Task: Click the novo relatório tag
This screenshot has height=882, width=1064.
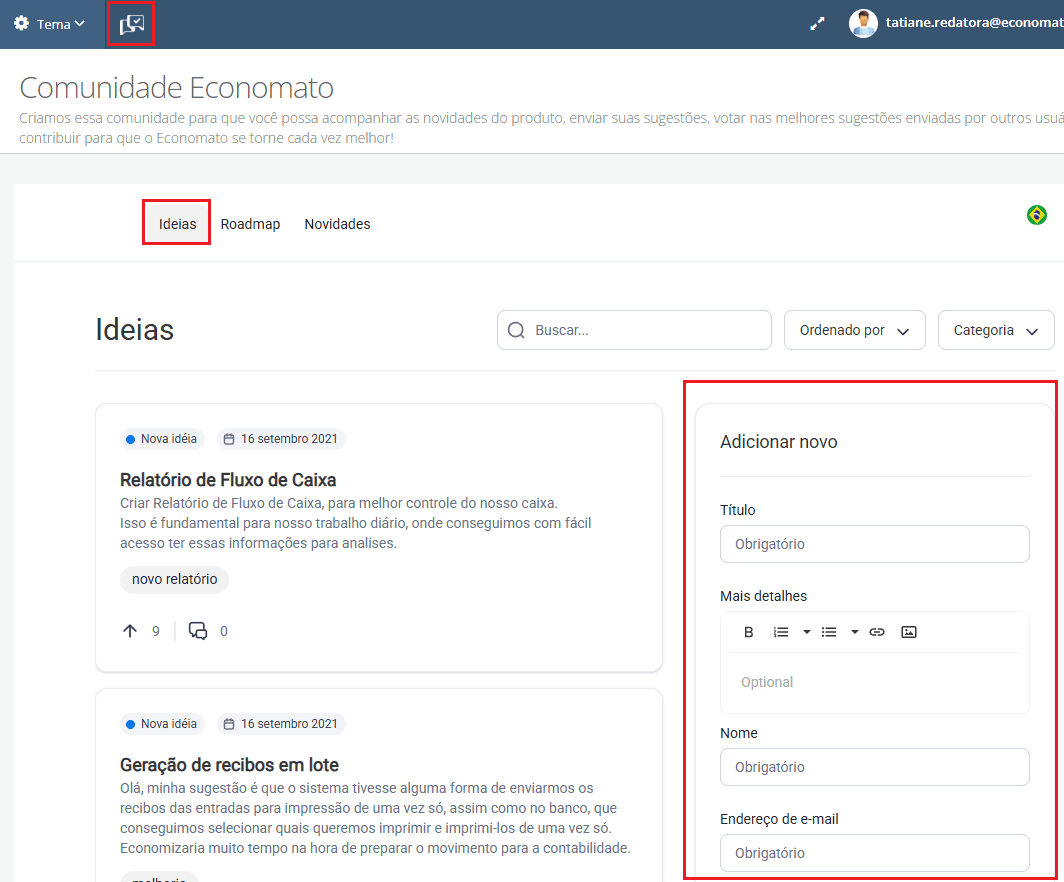Action: tap(174, 579)
